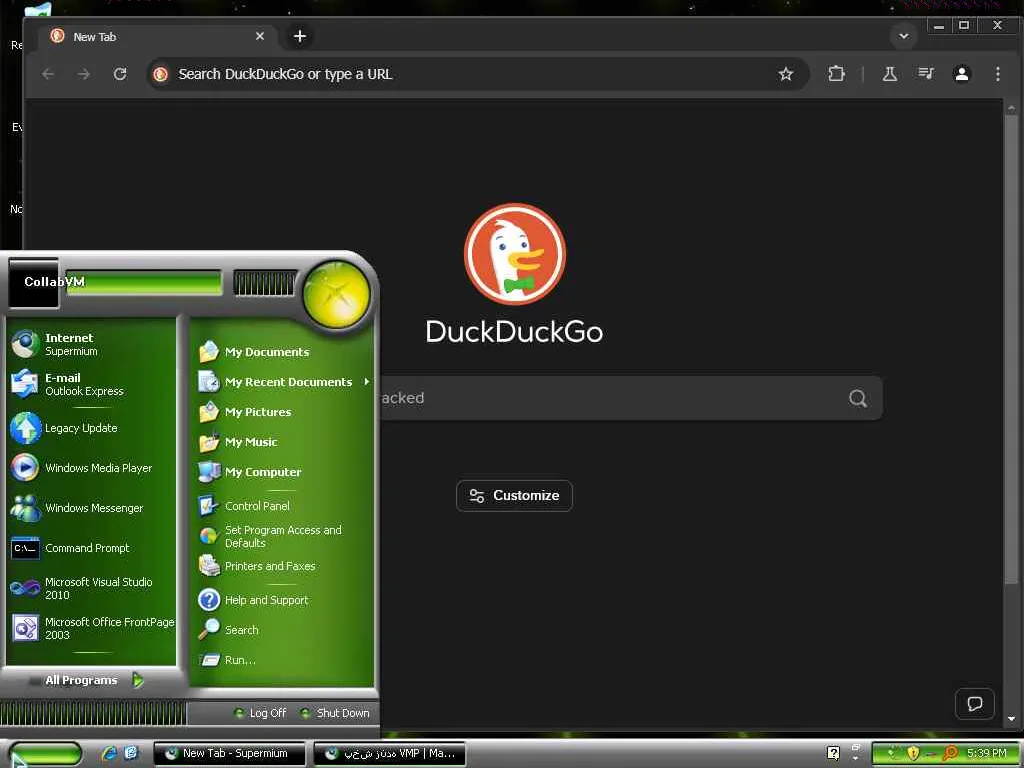The image size is (1024, 768).
Task: Bookmark this tab with star icon
Action: click(x=786, y=74)
